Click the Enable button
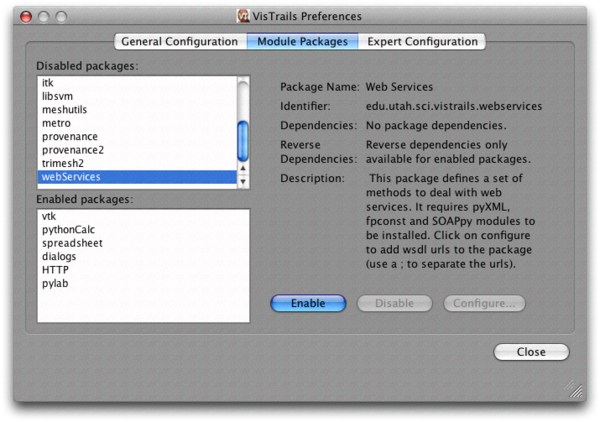 (308, 303)
